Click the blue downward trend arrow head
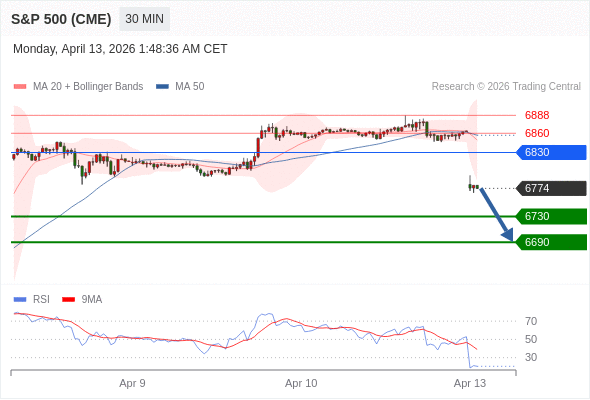Image resolution: width=590 pixels, height=400 pixels. pos(508,235)
